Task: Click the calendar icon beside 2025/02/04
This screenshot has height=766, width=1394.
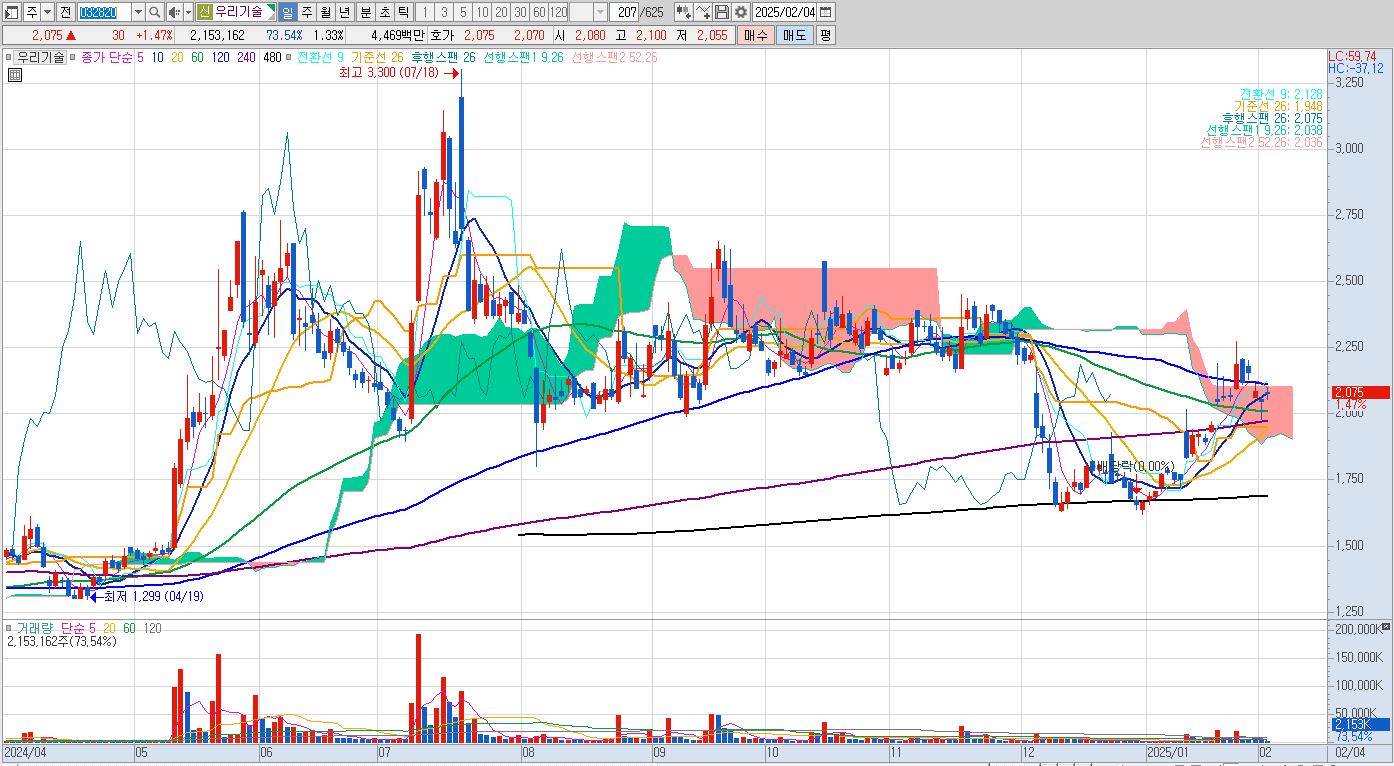Action: pos(825,12)
